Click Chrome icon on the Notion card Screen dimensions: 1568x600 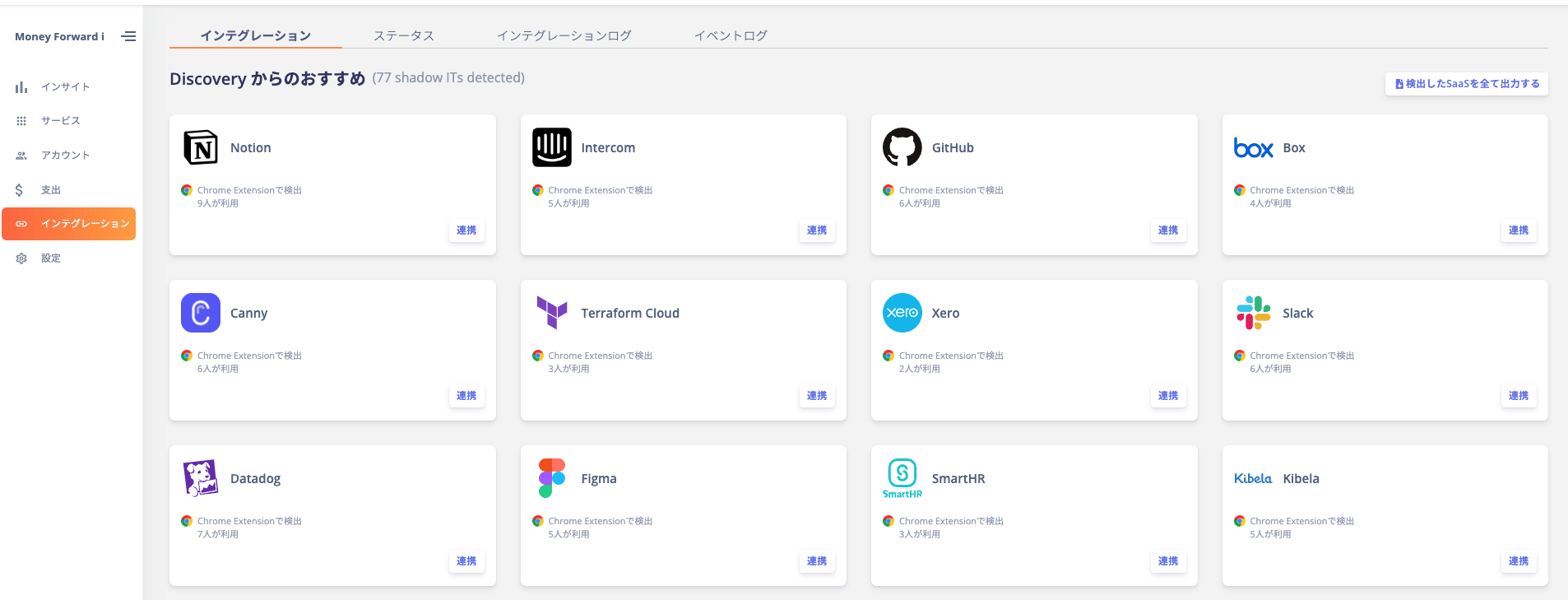187,190
